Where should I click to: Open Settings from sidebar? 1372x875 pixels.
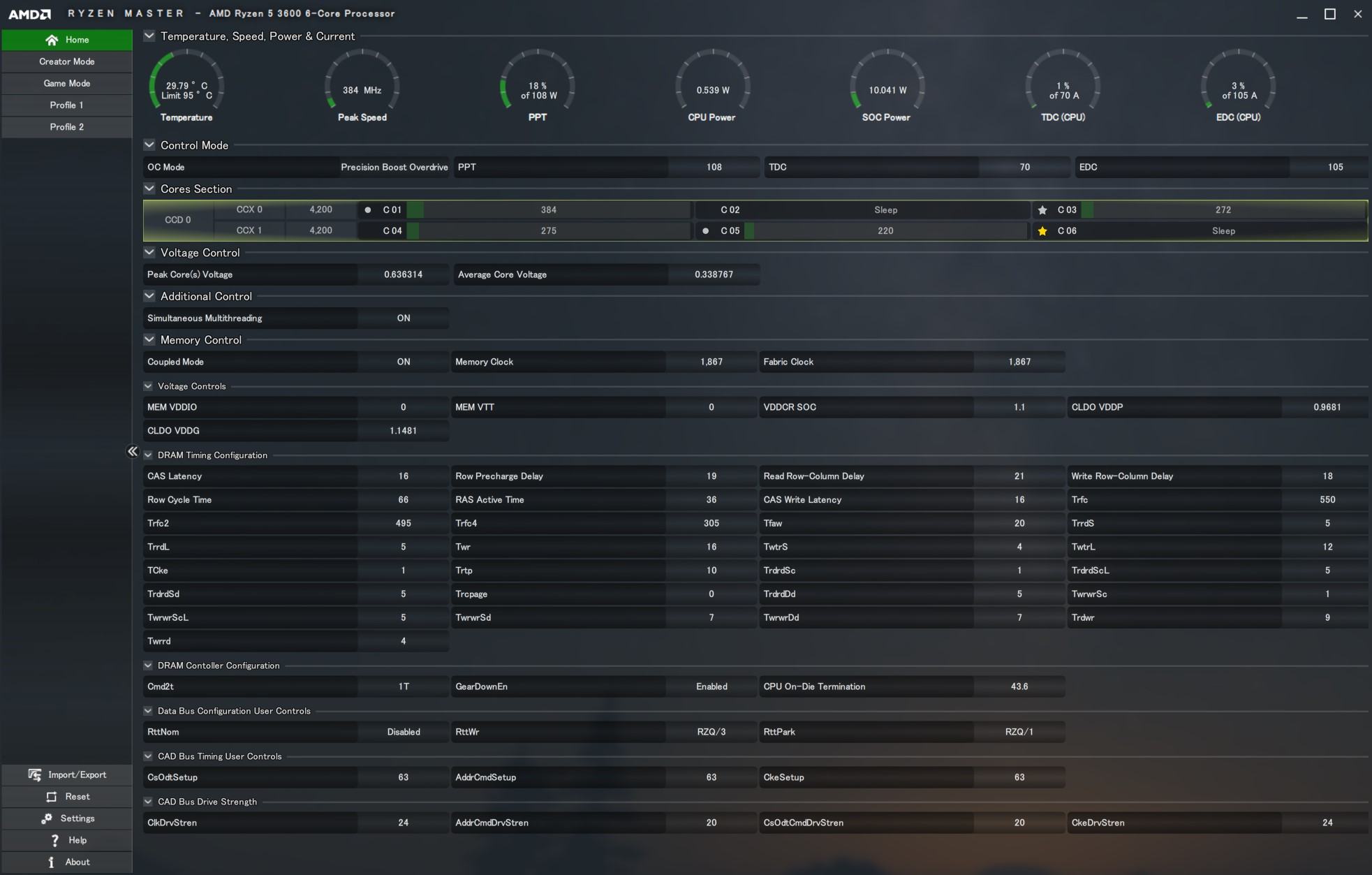(67, 818)
